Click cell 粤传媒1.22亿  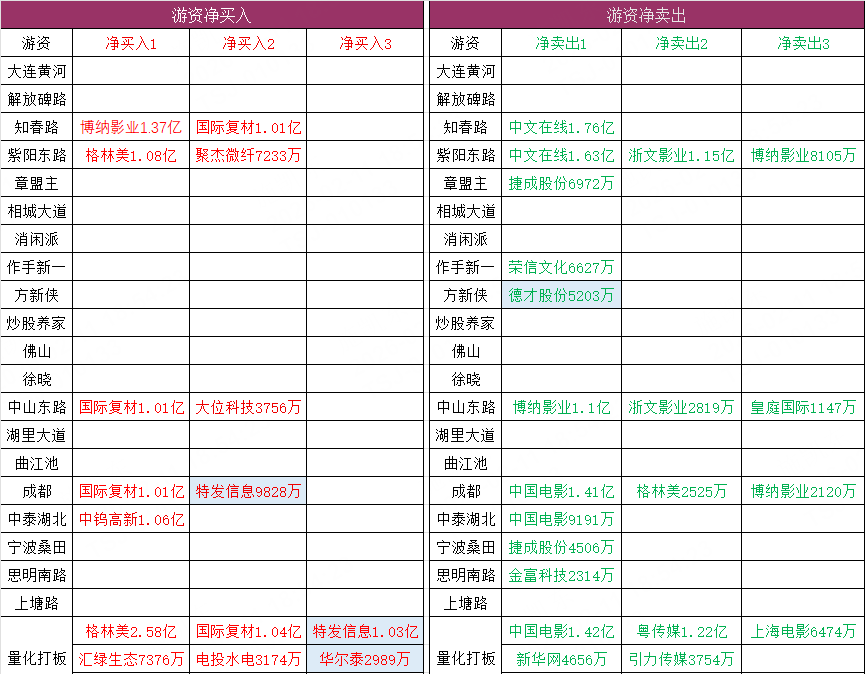coord(682,631)
